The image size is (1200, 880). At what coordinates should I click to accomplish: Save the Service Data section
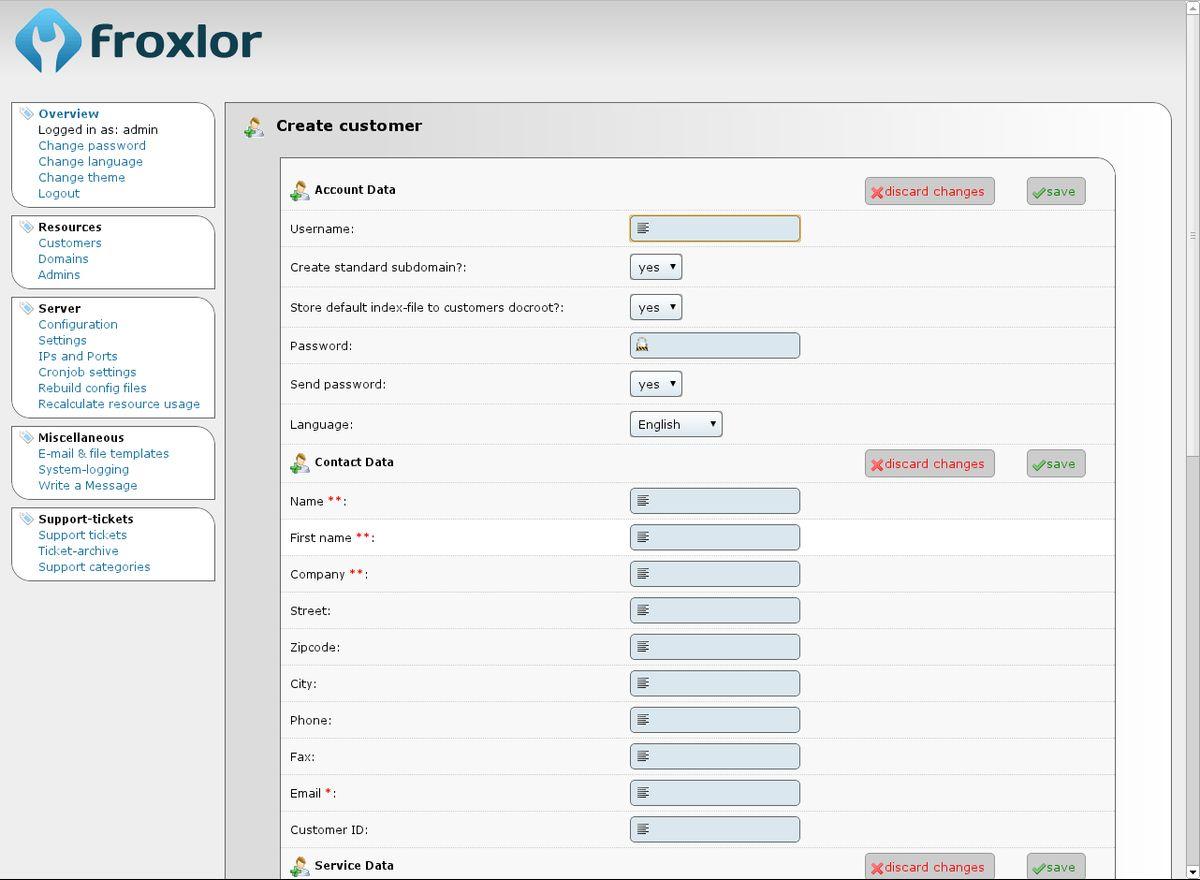pos(1056,867)
